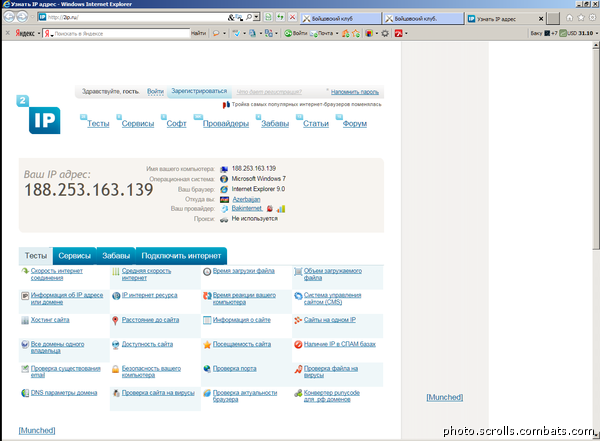This screenshot has height=441, width=600.
Task: Expand dropdown arrow next to Почта
Action: 337,34
